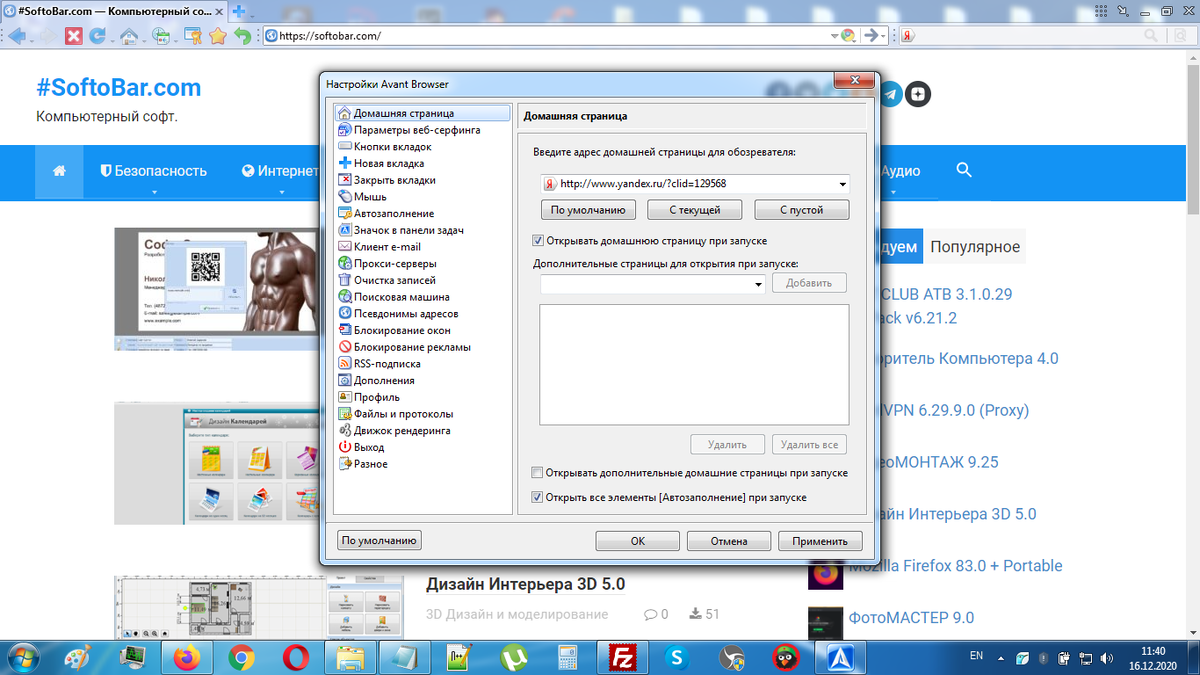Open 'Аудио' site menu item
The width and height of the screenshot is (1200, 675).
(900, 171)
